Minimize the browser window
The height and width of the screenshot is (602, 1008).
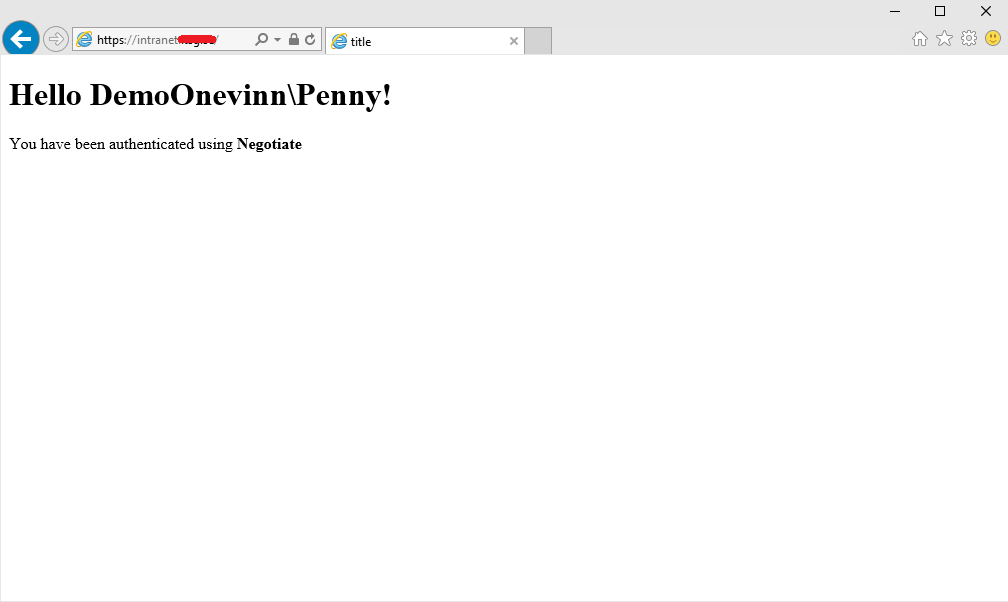(894, 11)
